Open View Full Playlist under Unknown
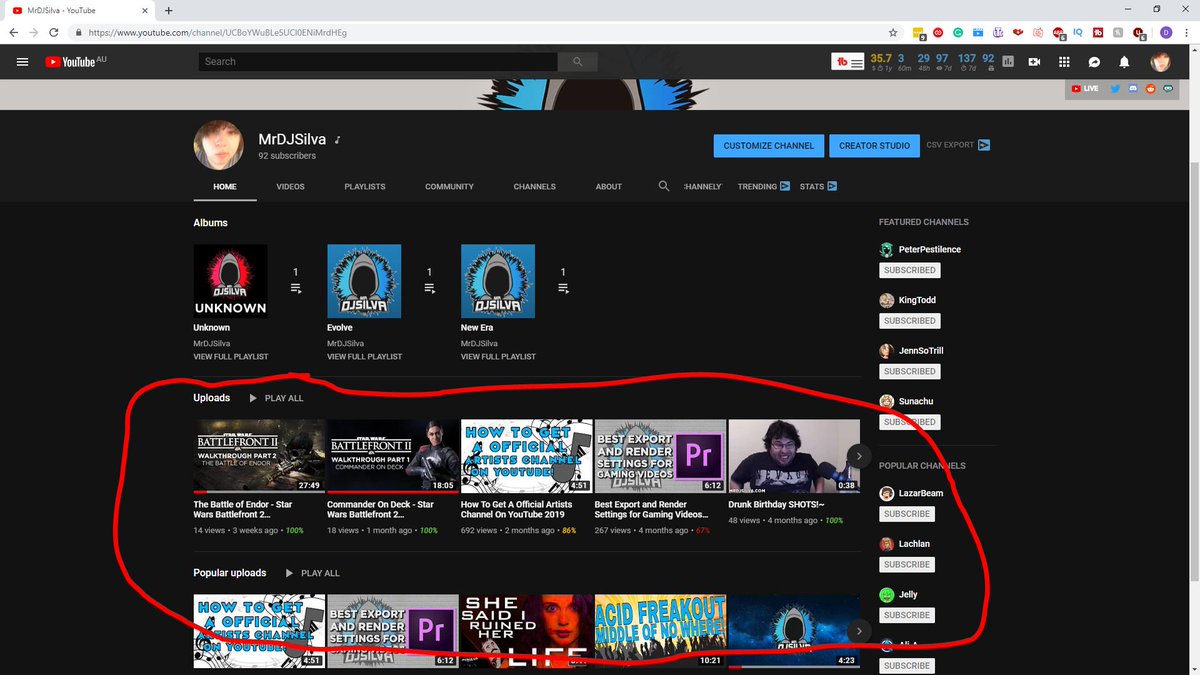This screenshot has height=675, width=1200. click(231, 357)
